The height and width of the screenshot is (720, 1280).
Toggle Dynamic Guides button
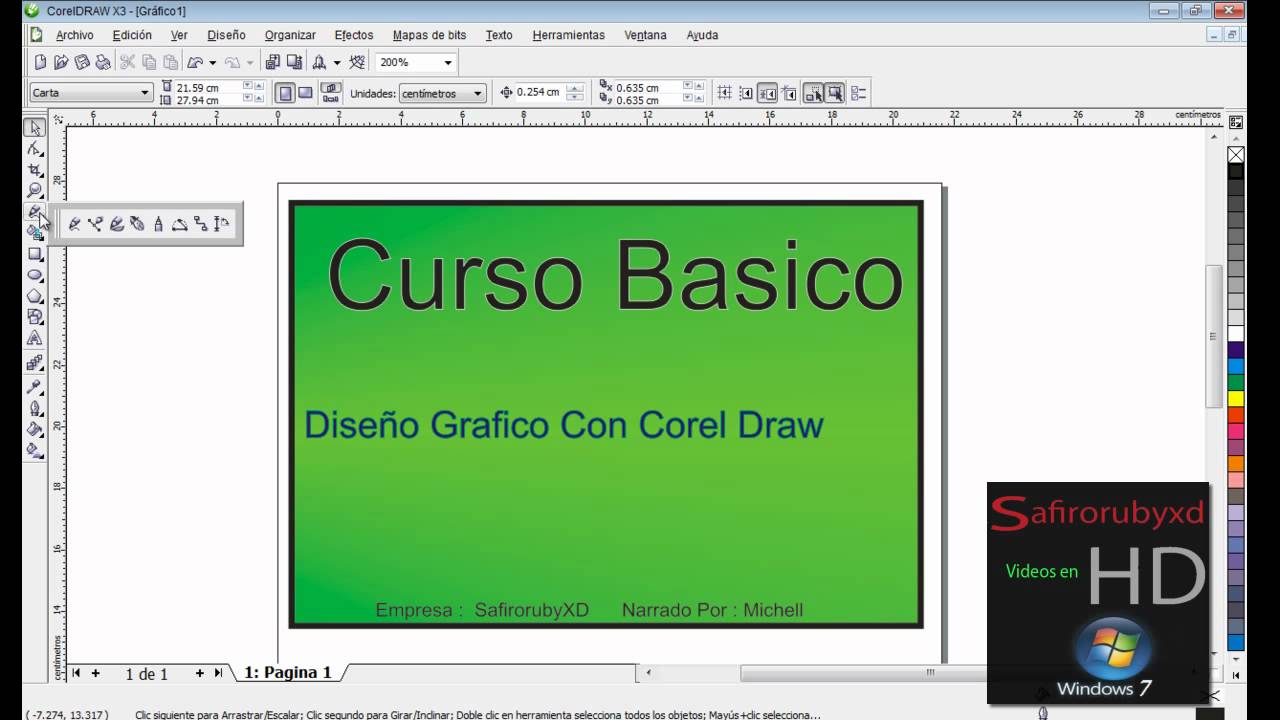point(789,93)
